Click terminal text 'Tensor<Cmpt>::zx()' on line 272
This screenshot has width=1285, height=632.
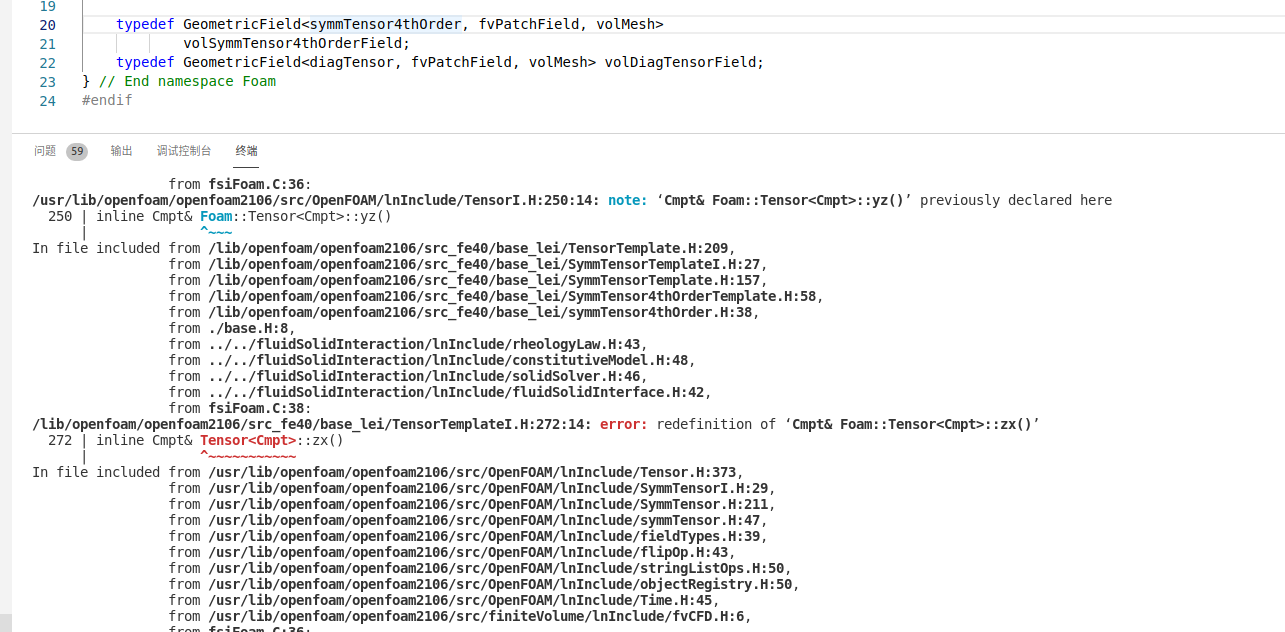(272, 440)
